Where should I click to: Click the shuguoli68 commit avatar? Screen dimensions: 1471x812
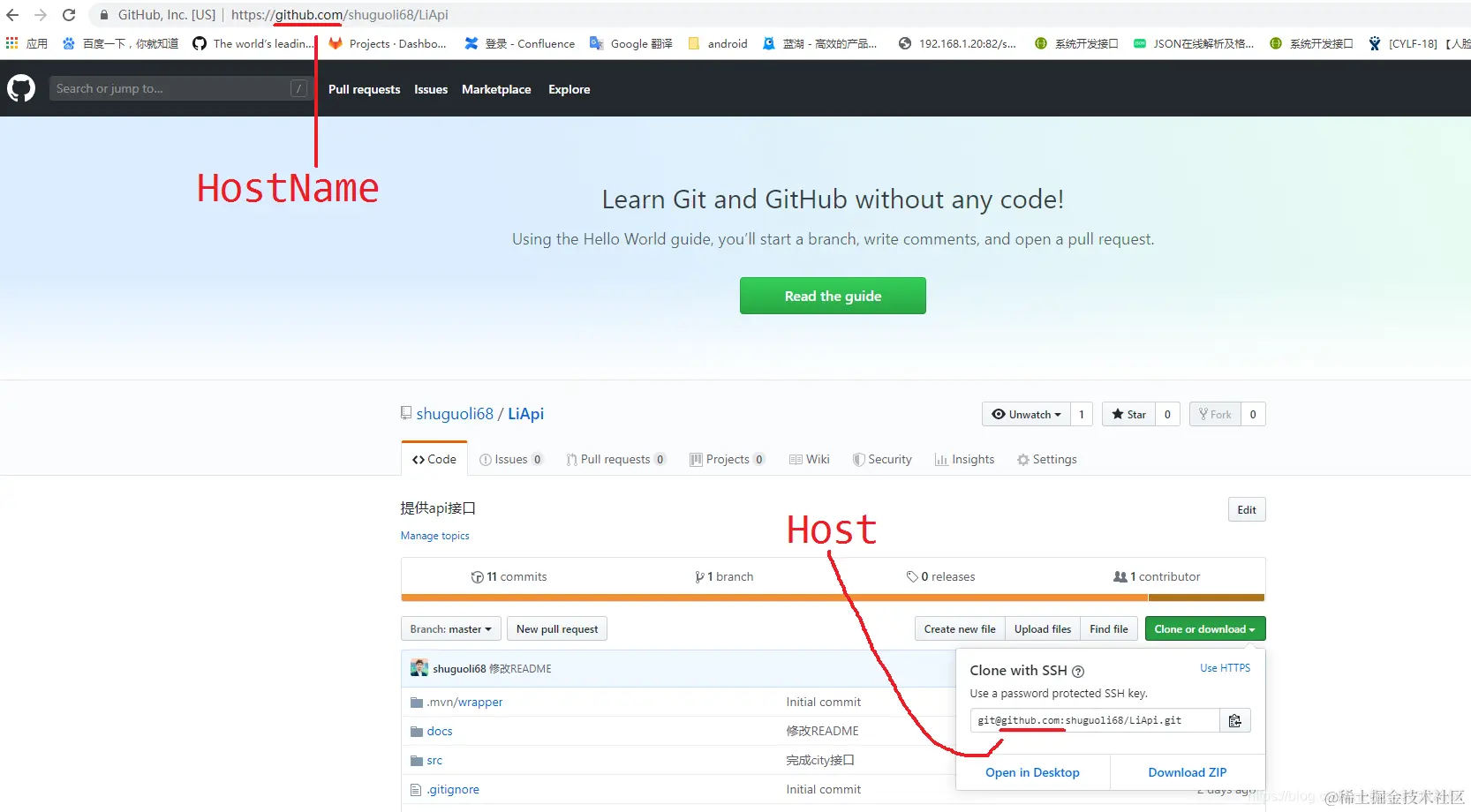419,668
